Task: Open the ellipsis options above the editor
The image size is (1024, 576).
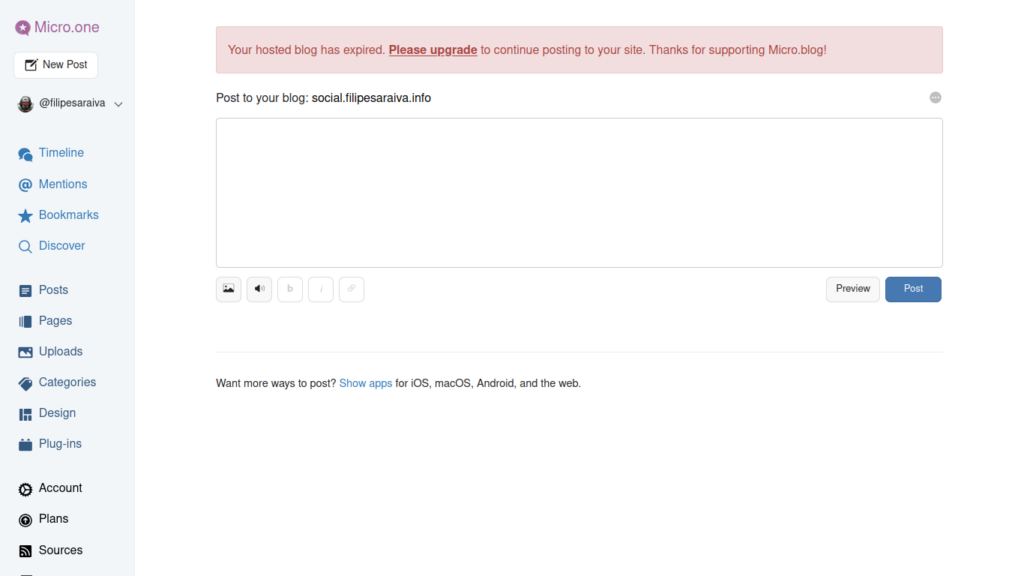Action: point(935,98)
